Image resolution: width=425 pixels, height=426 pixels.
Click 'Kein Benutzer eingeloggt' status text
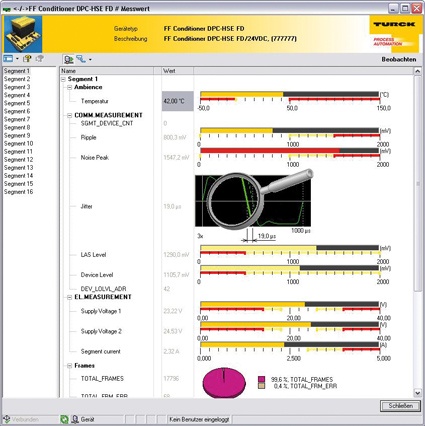(199, 419)
